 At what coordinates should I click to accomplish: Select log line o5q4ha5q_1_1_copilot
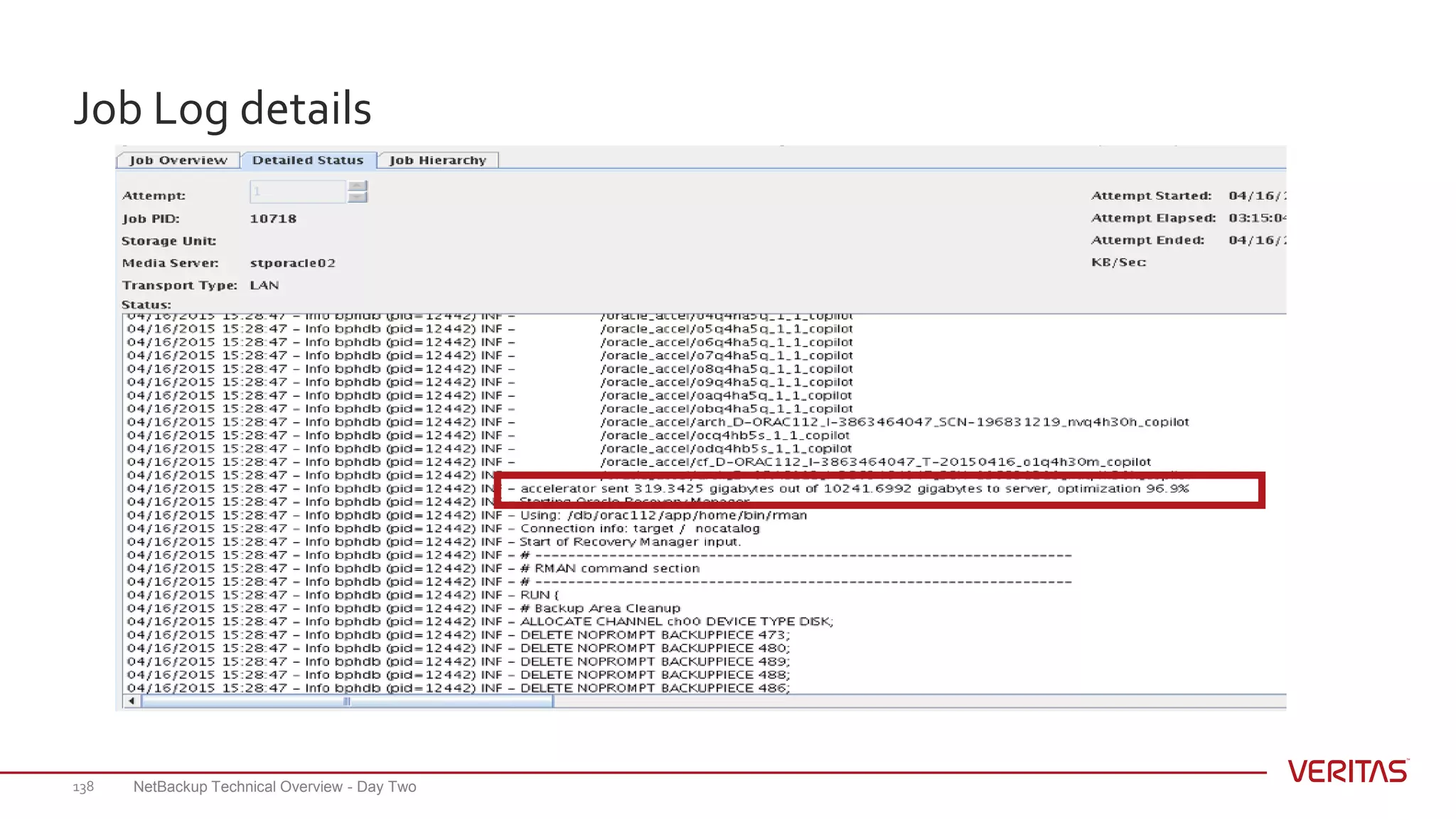[x=490, y=329]
